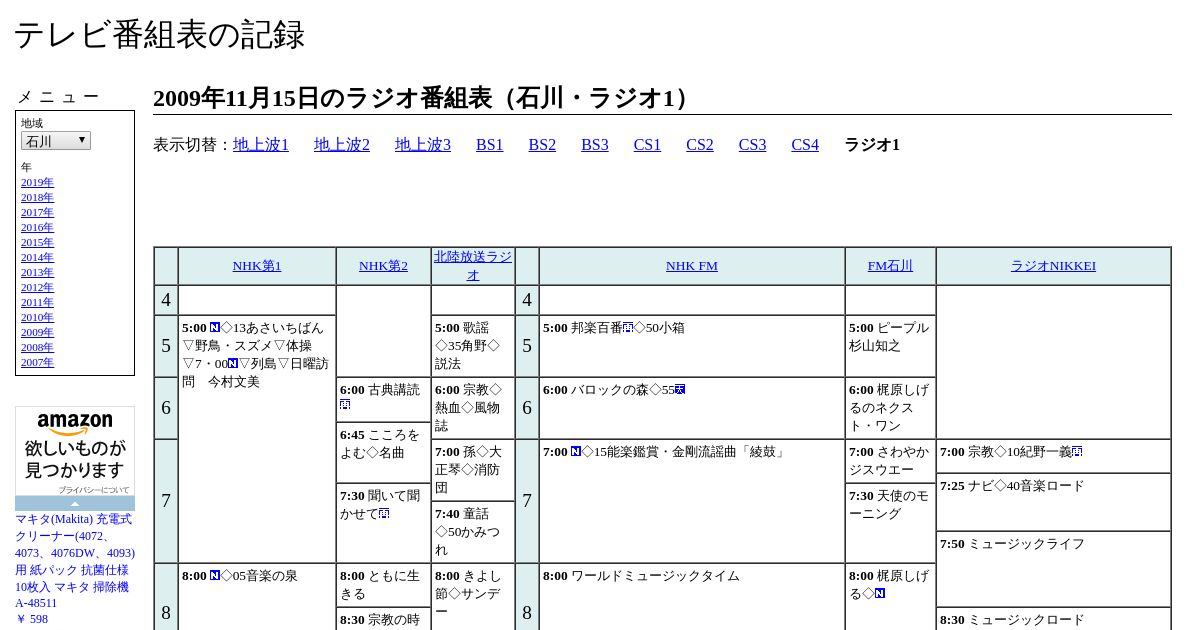Select the 7:25 ナビ◇40音楽ロード program cell

pyautogui.click(x=1053, y=502)
